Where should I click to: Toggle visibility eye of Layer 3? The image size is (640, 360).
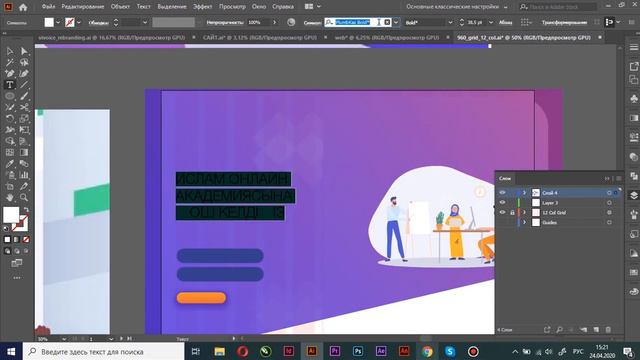(x=502, y=202)
